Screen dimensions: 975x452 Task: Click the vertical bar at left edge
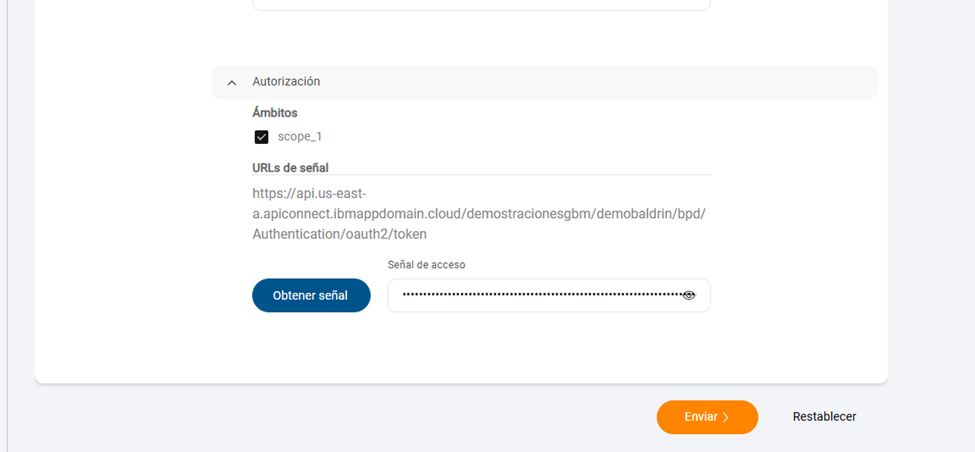7,226
